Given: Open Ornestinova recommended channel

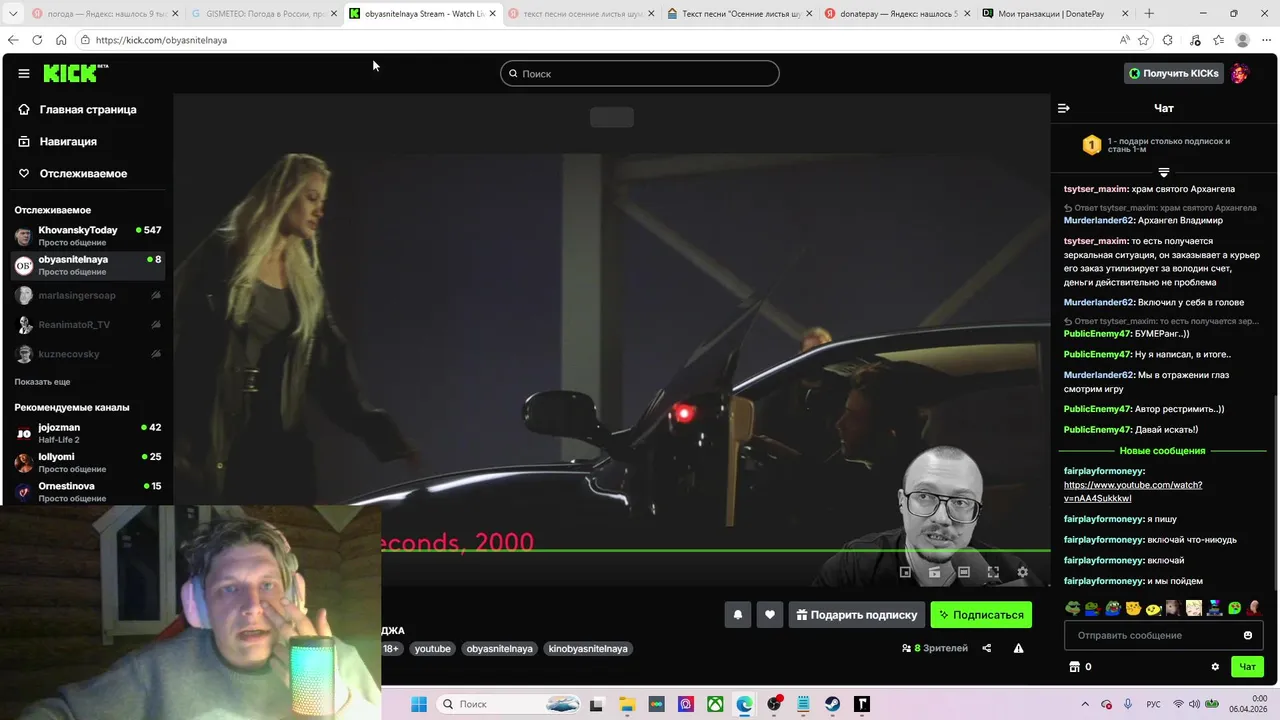Looking at the screenshot, I should click(x=88, y=491).
